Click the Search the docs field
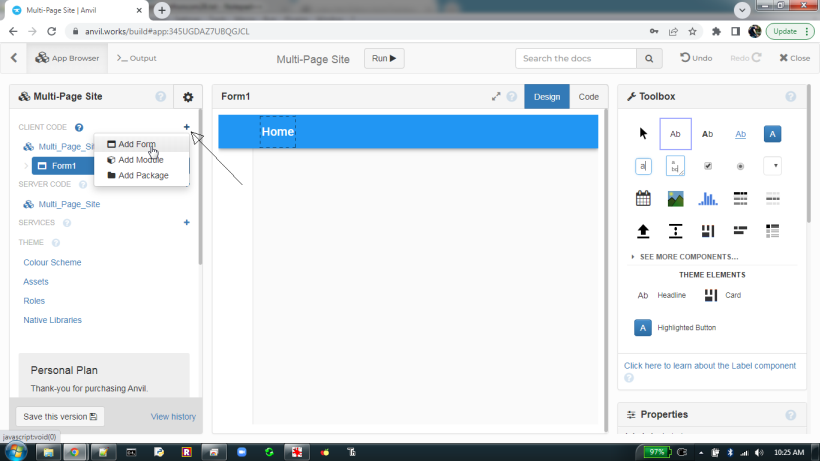This screenshot has width=820, height=461. click(578, 58)
